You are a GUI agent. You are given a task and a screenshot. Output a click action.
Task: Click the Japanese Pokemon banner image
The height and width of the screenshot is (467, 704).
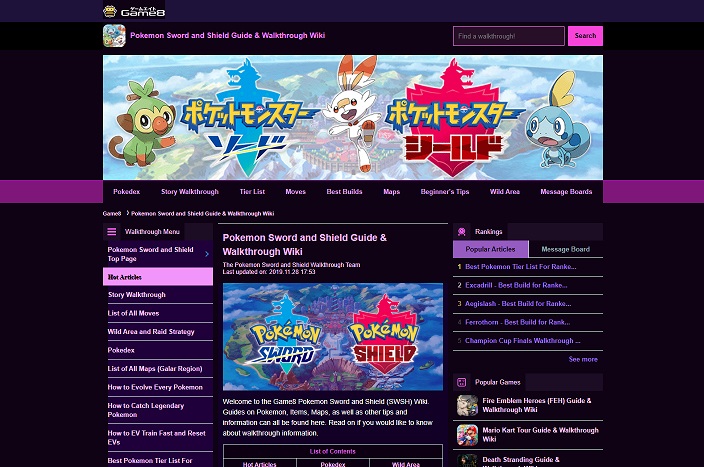pyautogui.click(x=353, y=117)
